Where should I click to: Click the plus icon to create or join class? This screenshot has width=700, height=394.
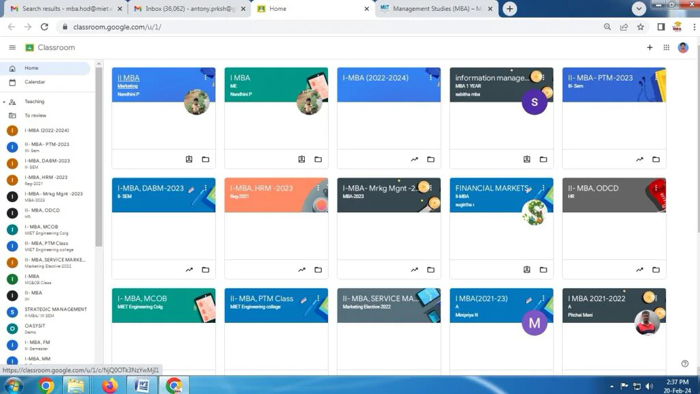coord(650,47)
